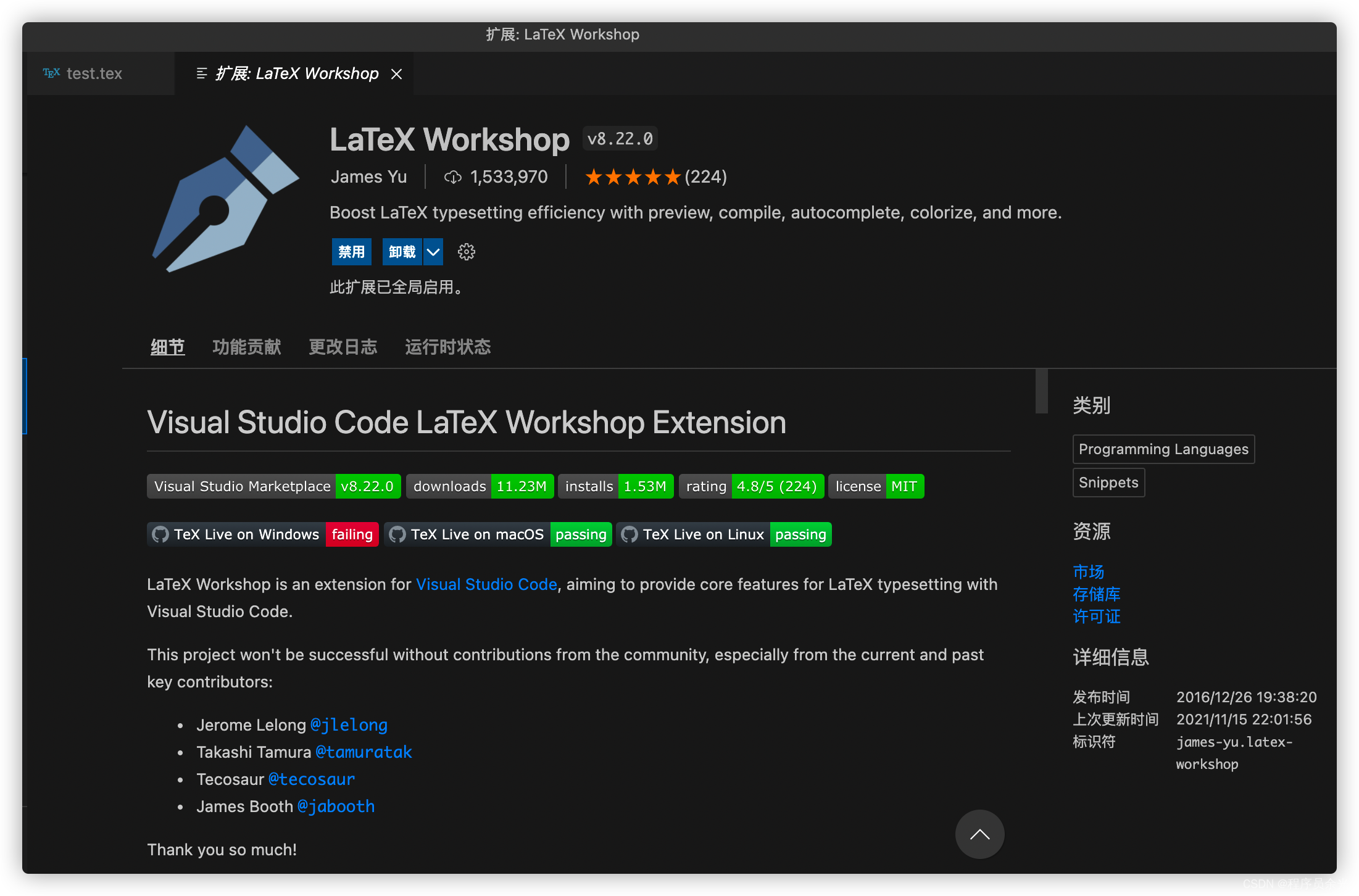
Task: Click the details pane vertical scrollbar
Action: tap(1041, 391)
